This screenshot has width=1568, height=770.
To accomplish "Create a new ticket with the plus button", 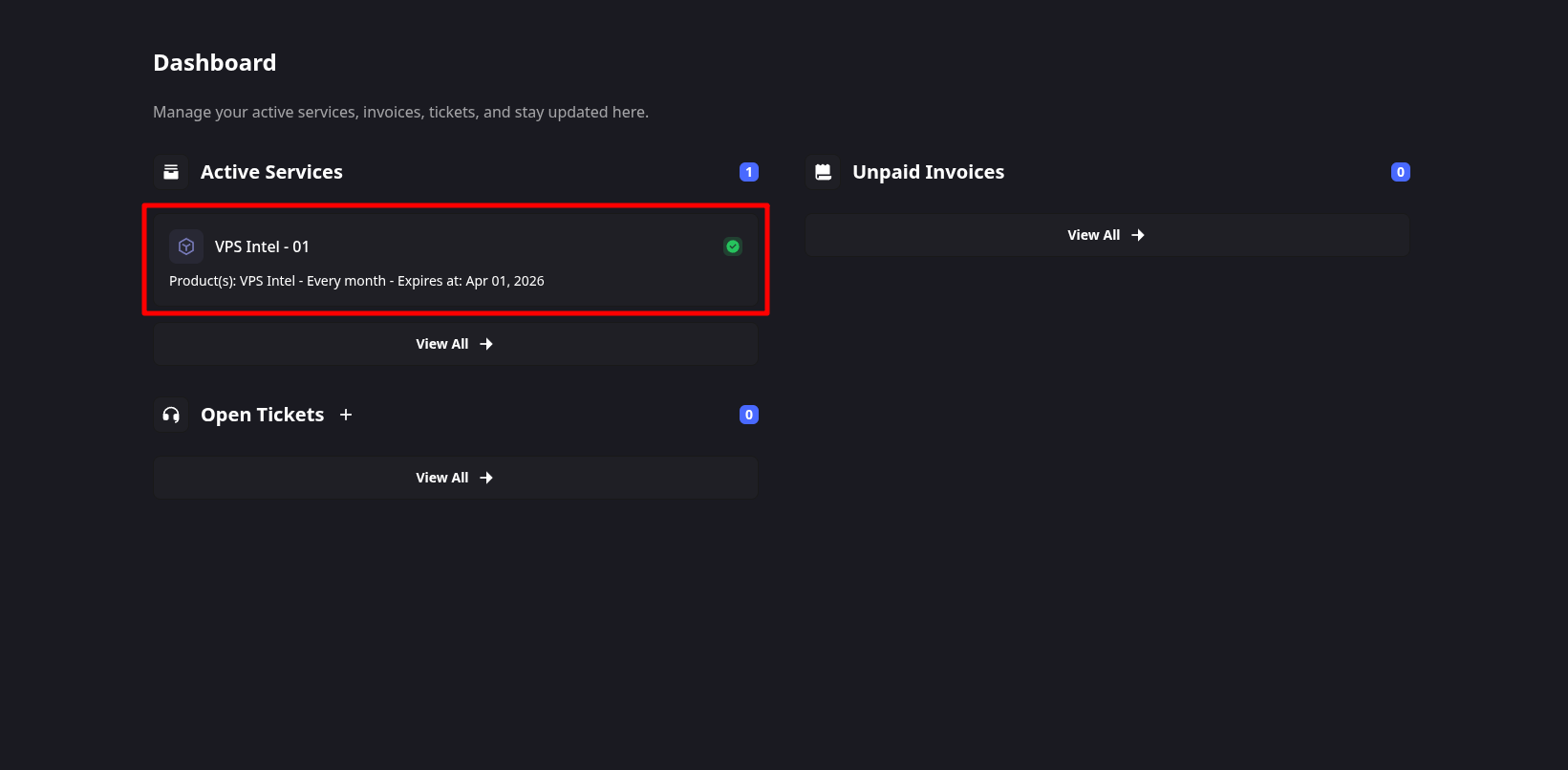I will [x=345, y=415].
